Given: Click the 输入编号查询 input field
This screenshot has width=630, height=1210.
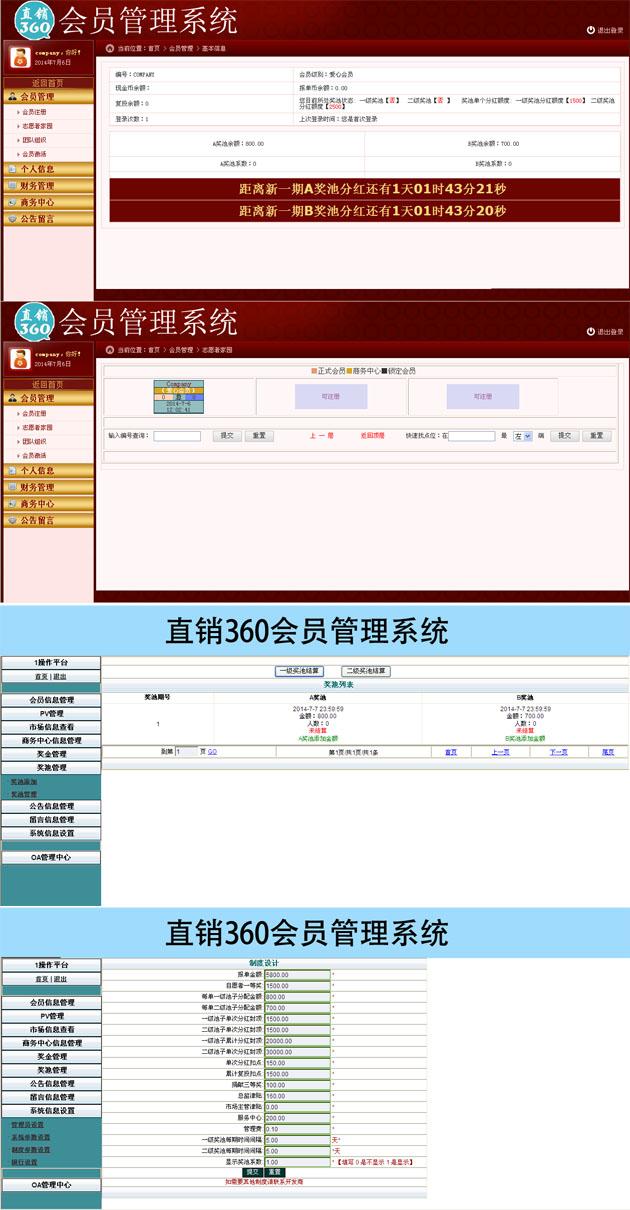Looking at the screenshot, I should coord(177,436).
